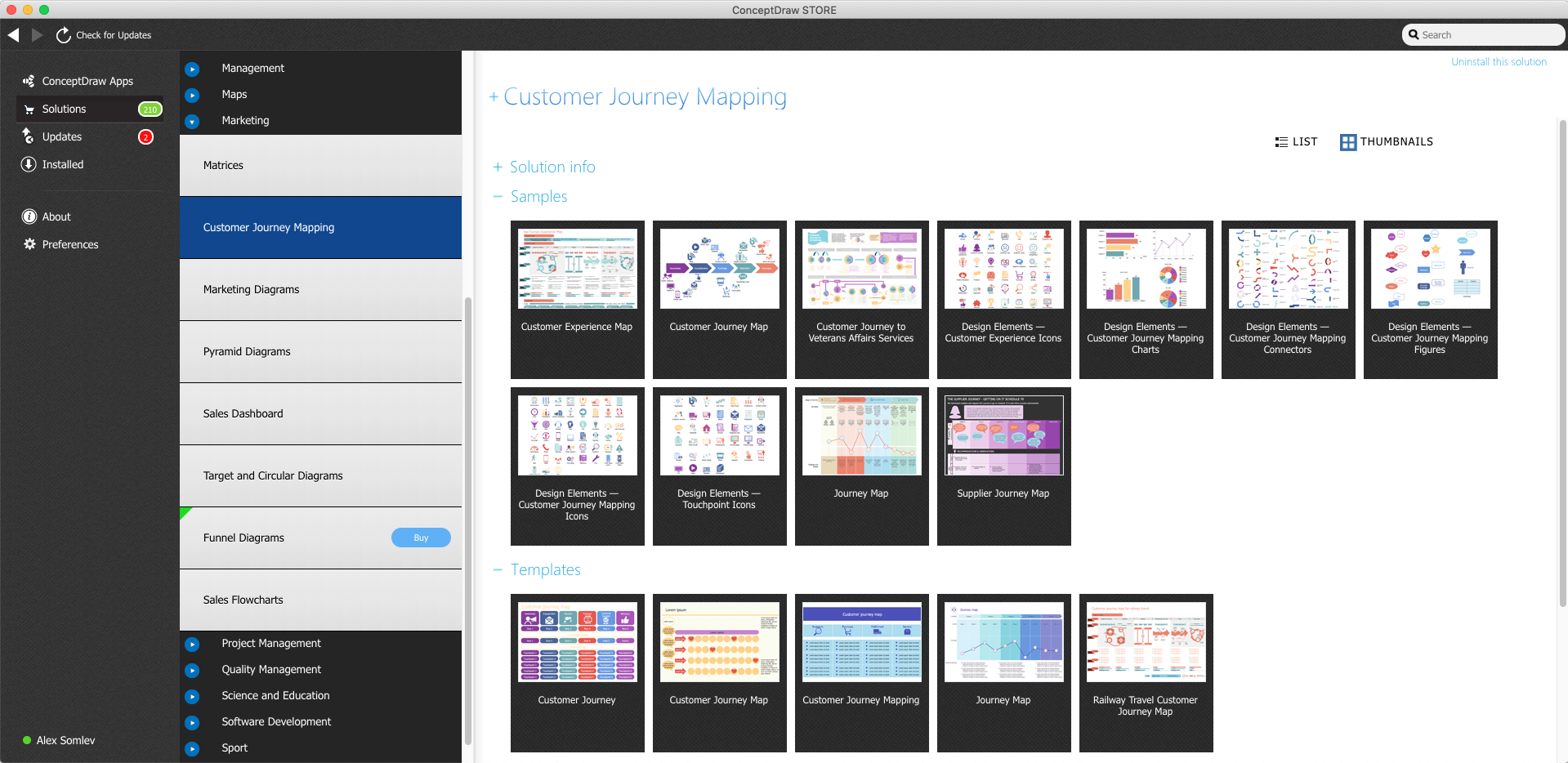Click the Check for Updates label
The width and height of the screenshot is (1568, 763).
(114, 35)
